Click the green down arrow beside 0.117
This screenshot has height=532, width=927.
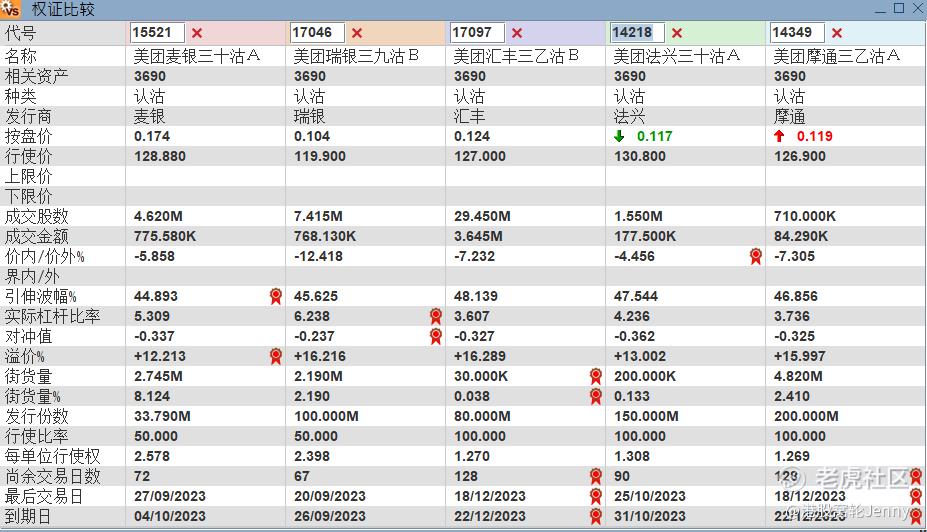(x=619, y=137)
